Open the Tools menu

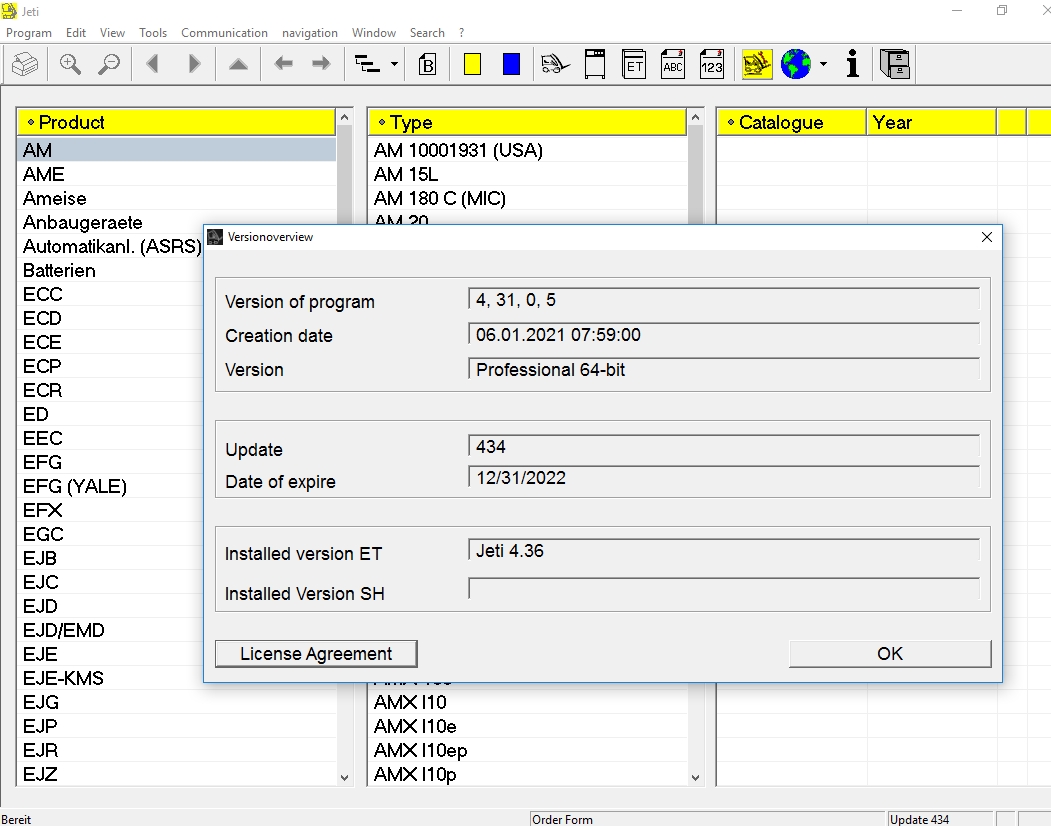[152, 32]
